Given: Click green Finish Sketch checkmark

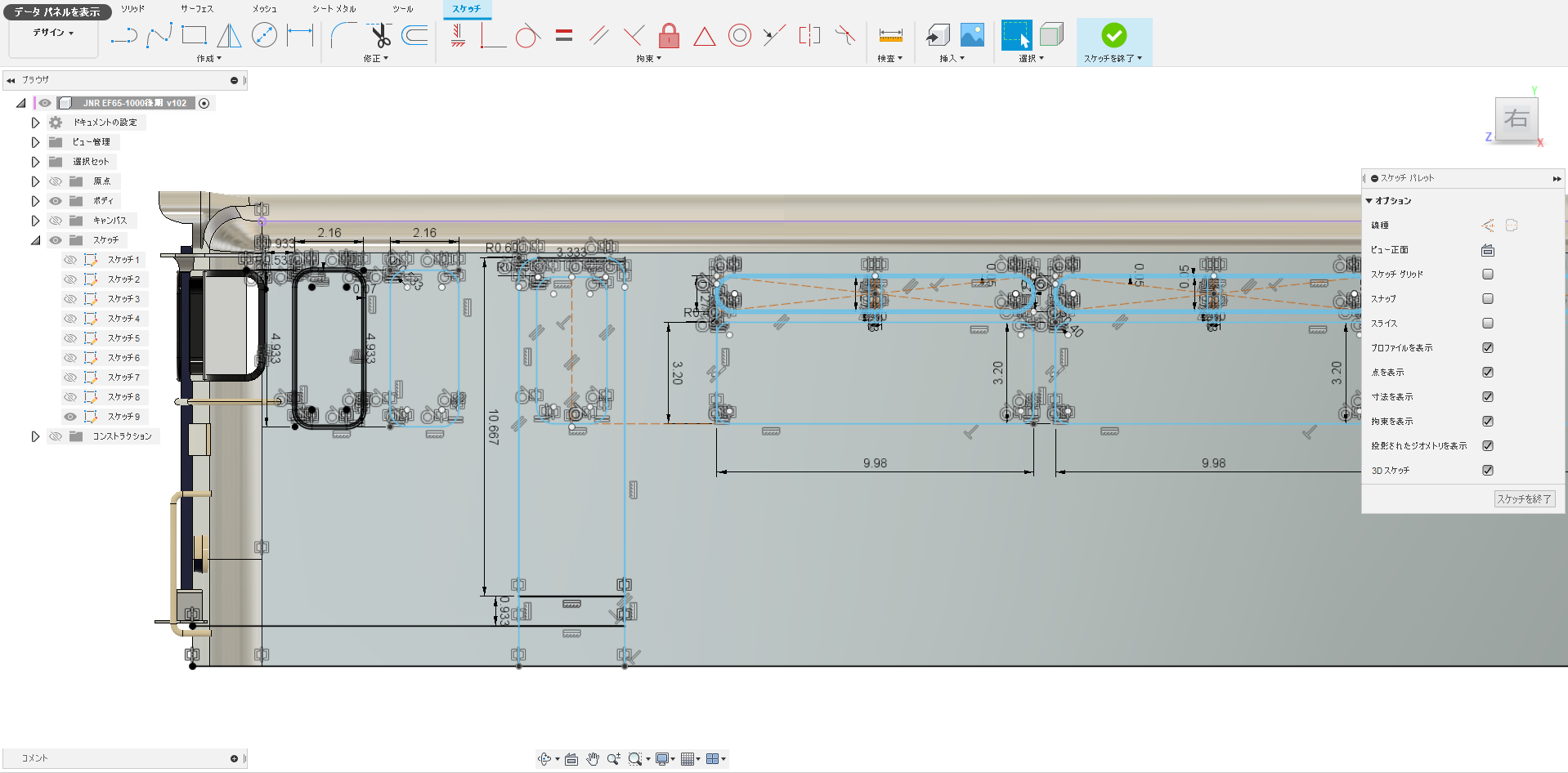Looking at the screenshot, I should (1113, 35).
